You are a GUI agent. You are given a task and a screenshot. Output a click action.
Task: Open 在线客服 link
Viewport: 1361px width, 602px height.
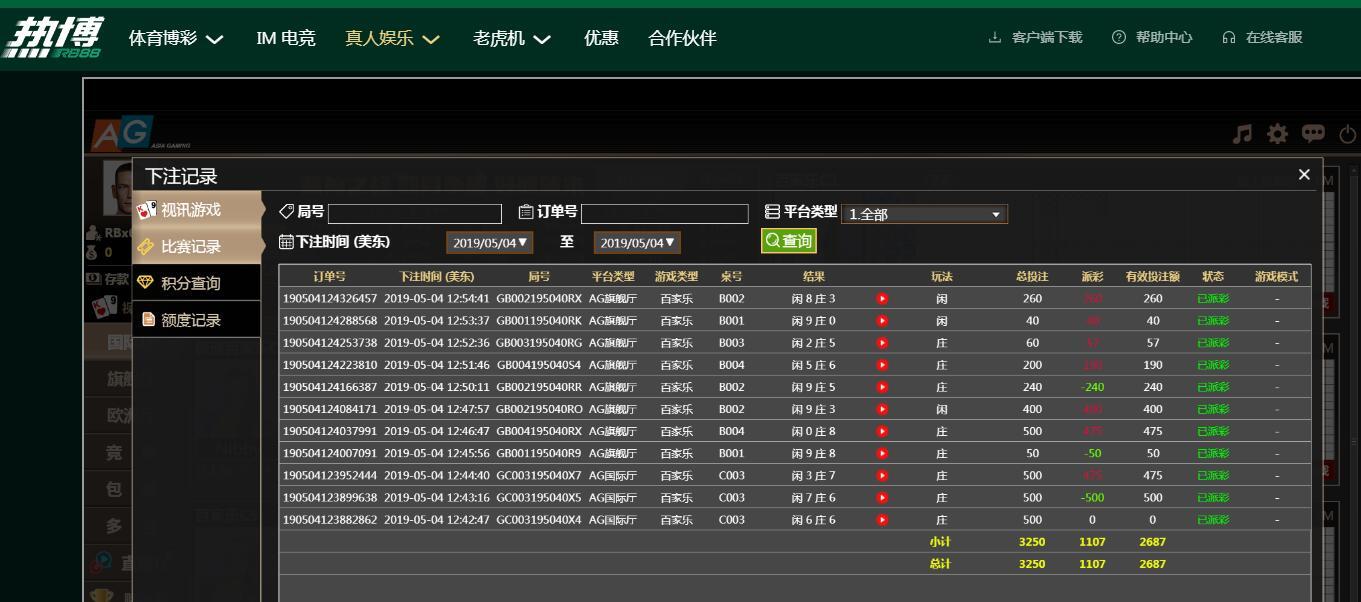click(x=1263, y=38)
